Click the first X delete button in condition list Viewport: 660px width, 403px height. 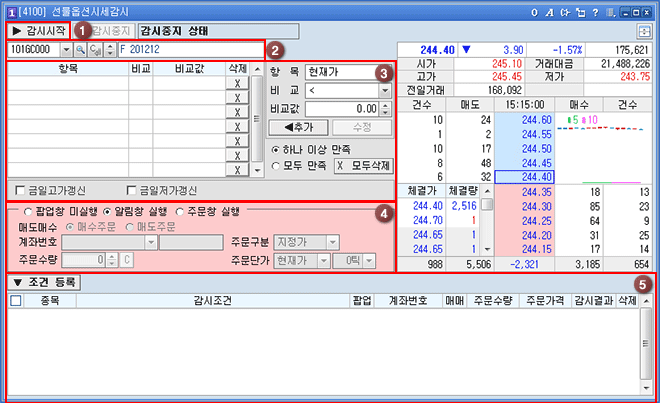pos(236,85)
